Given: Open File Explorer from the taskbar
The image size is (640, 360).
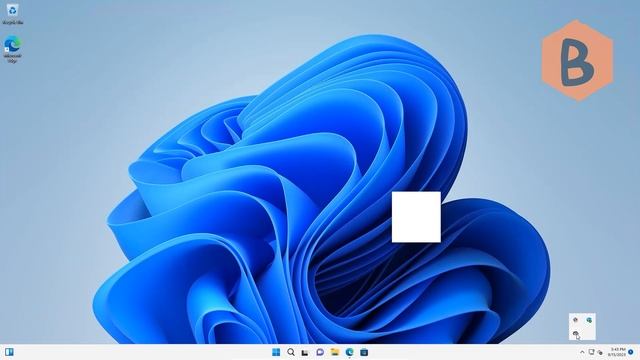Looking at the screenshot, I should (335, 352).
